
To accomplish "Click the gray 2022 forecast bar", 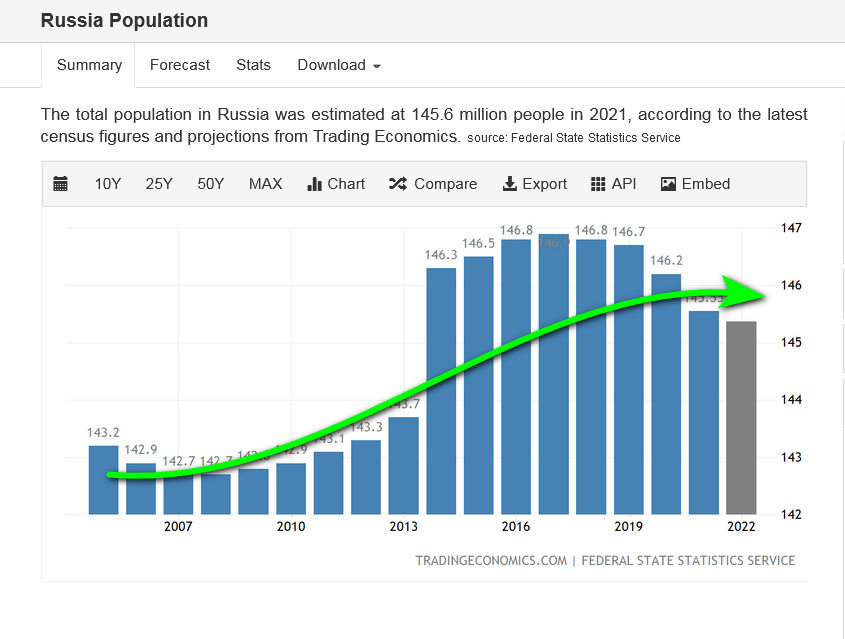I will click(x=741, y=420).
